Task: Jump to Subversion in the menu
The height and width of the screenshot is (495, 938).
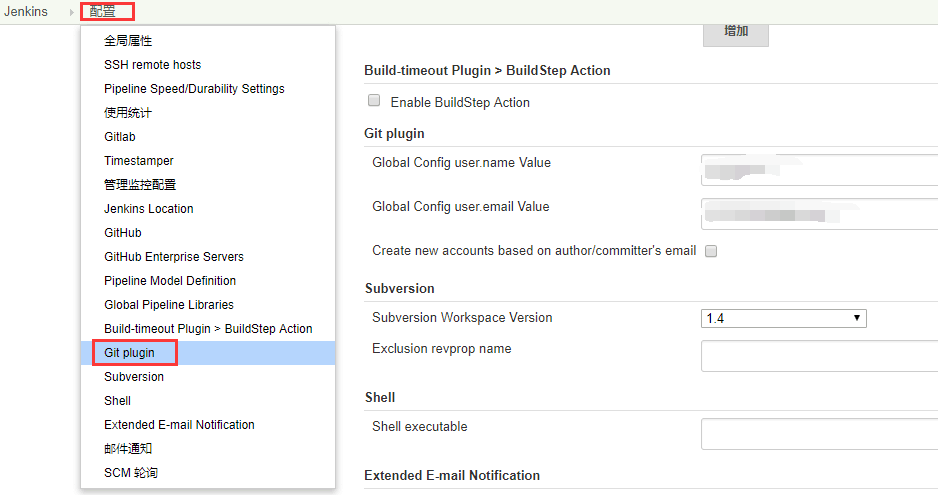Action: (x=134, y=376)
